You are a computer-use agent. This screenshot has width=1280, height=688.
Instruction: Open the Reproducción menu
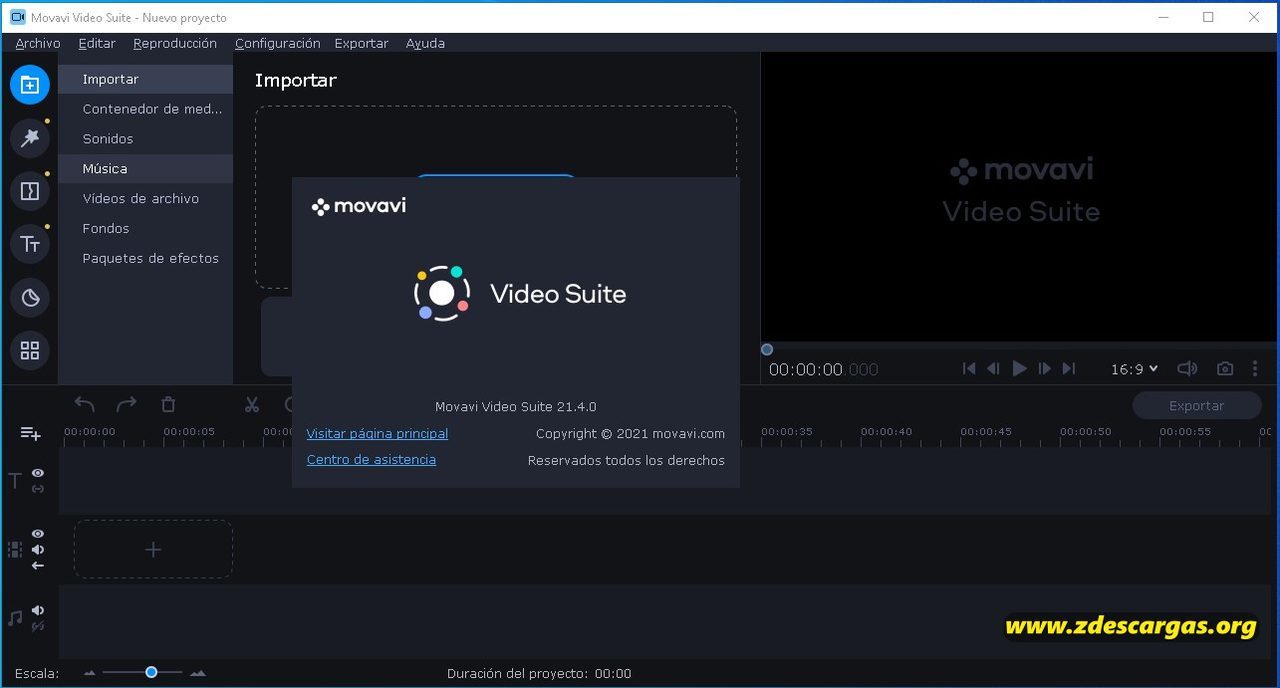[x=175, y=43]
